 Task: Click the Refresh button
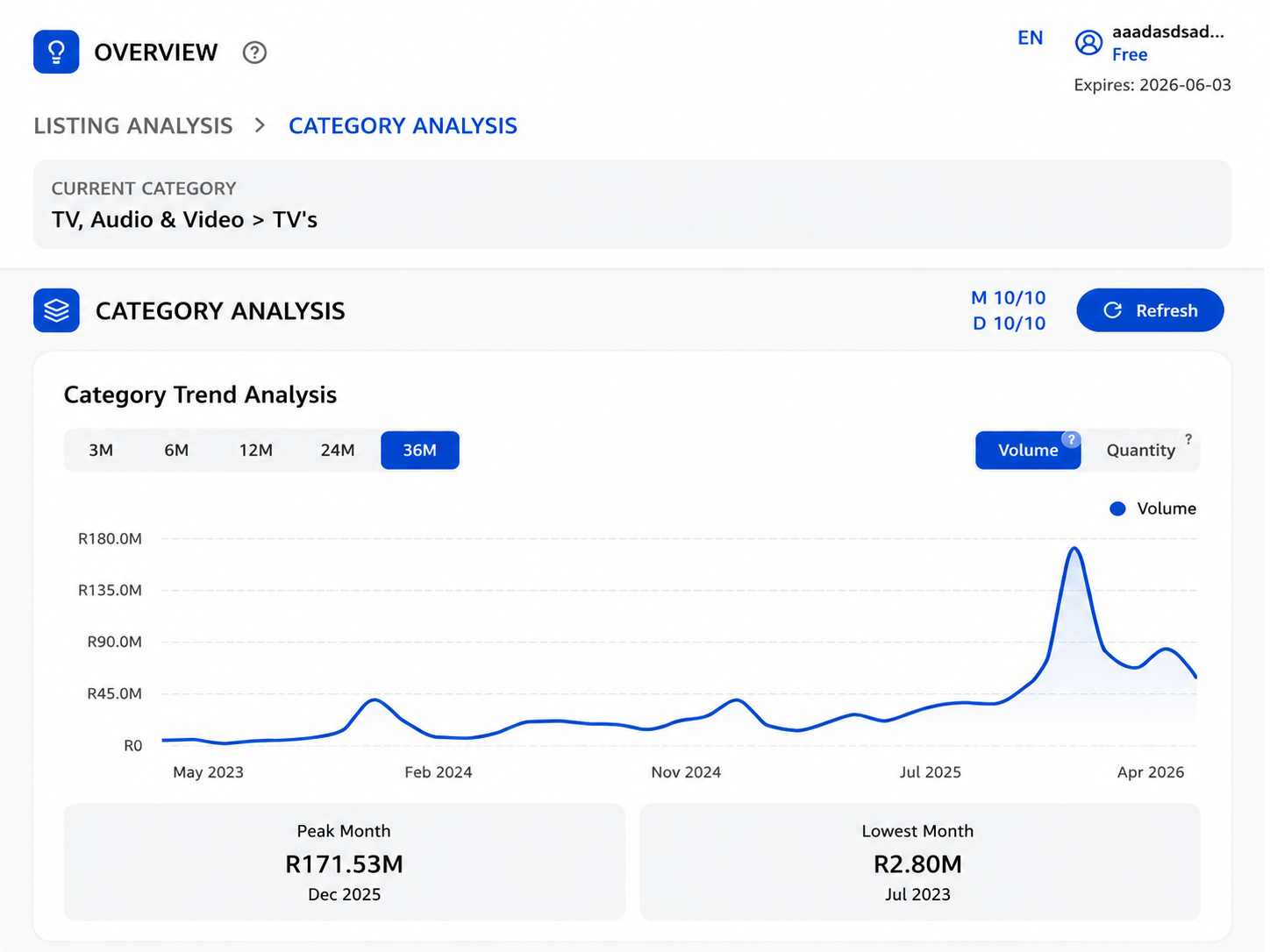pyautogui.click(x=1150, y=310)
